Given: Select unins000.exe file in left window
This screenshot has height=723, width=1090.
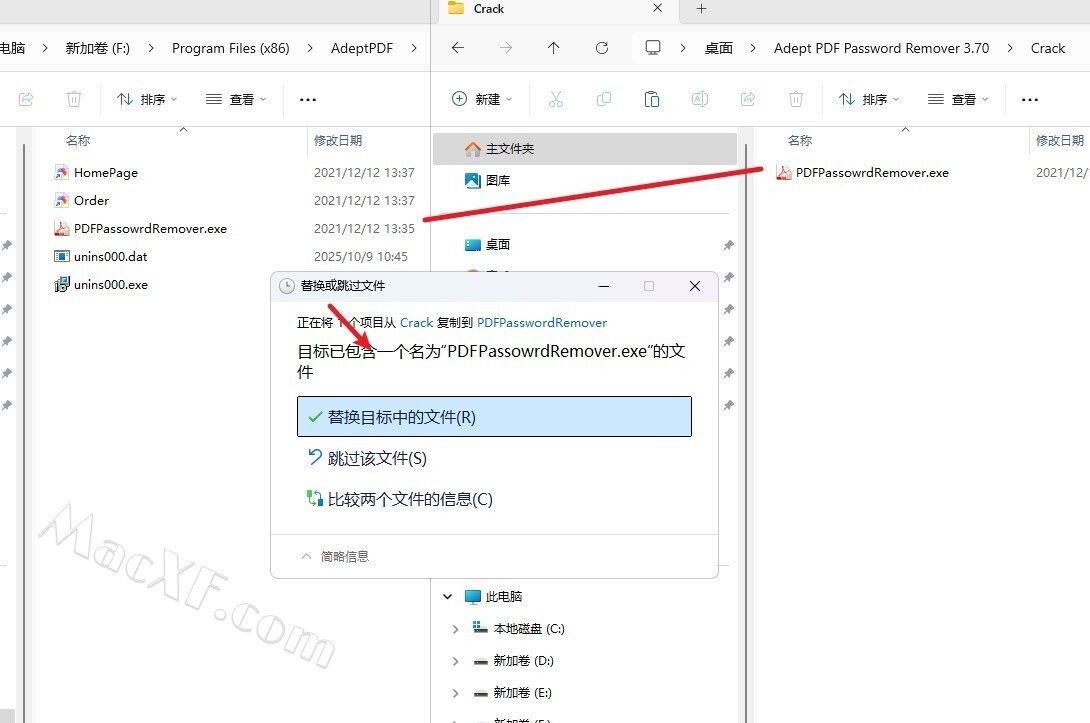Looking at the screenshot, I should point(110,285).
